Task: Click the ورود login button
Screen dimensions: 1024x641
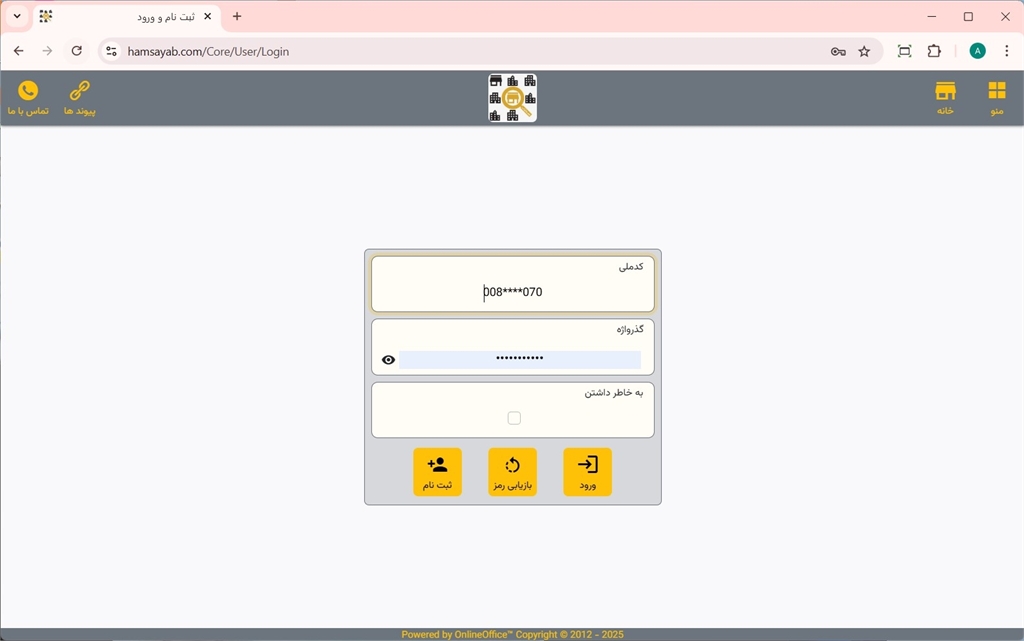Action: click(587, 472)
